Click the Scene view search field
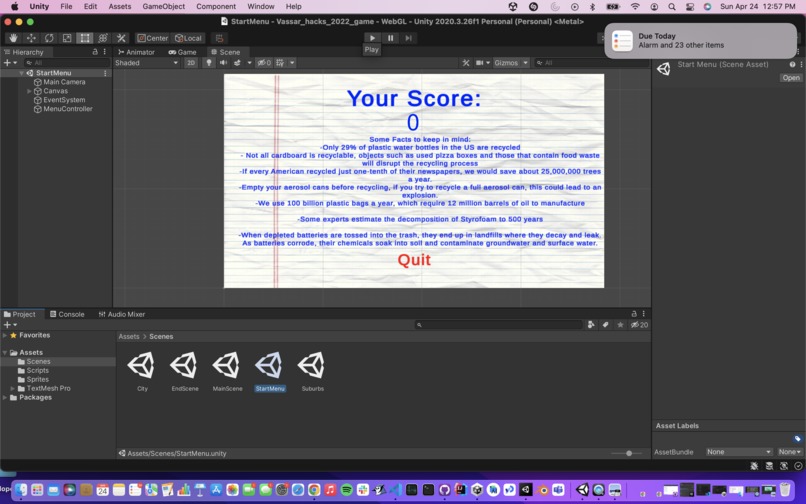The width and height of the screenshot is (806, 504). tap(590, 63)
